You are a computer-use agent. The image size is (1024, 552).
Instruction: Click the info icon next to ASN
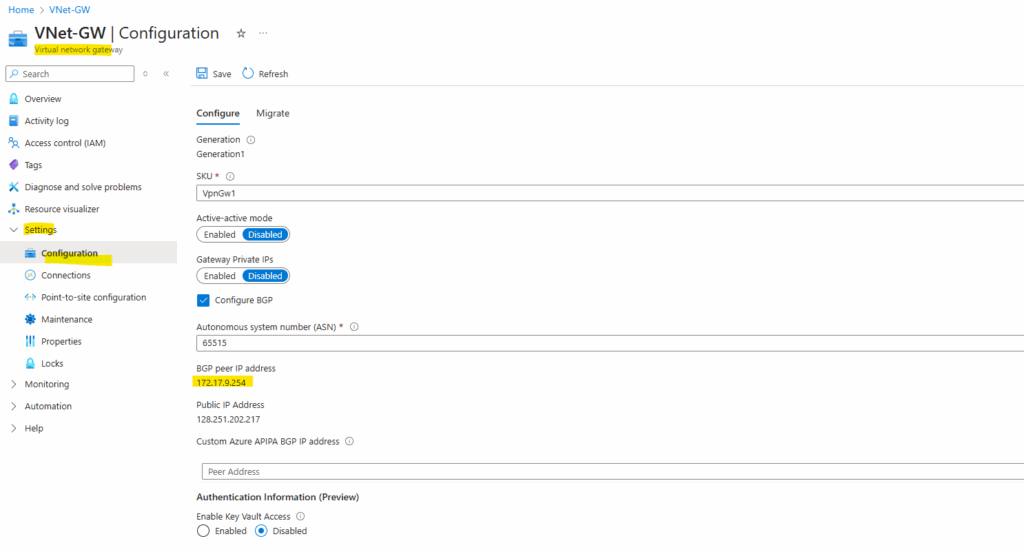[354, 327]
